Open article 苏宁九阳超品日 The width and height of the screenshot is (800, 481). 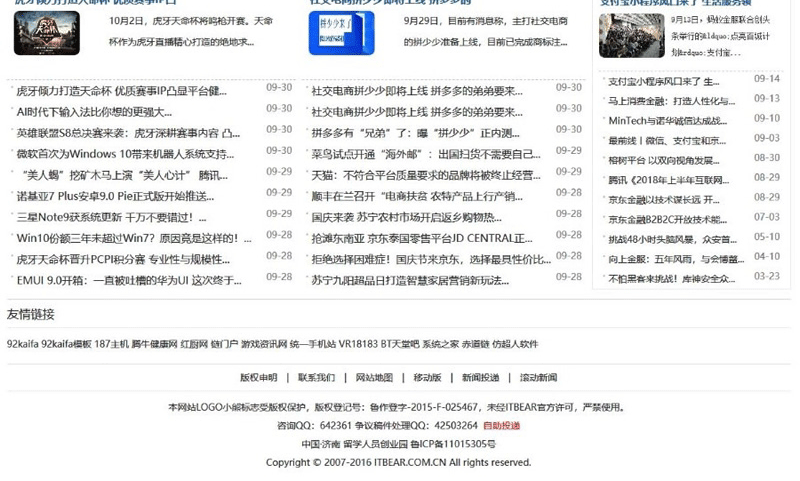pos(410,281)
